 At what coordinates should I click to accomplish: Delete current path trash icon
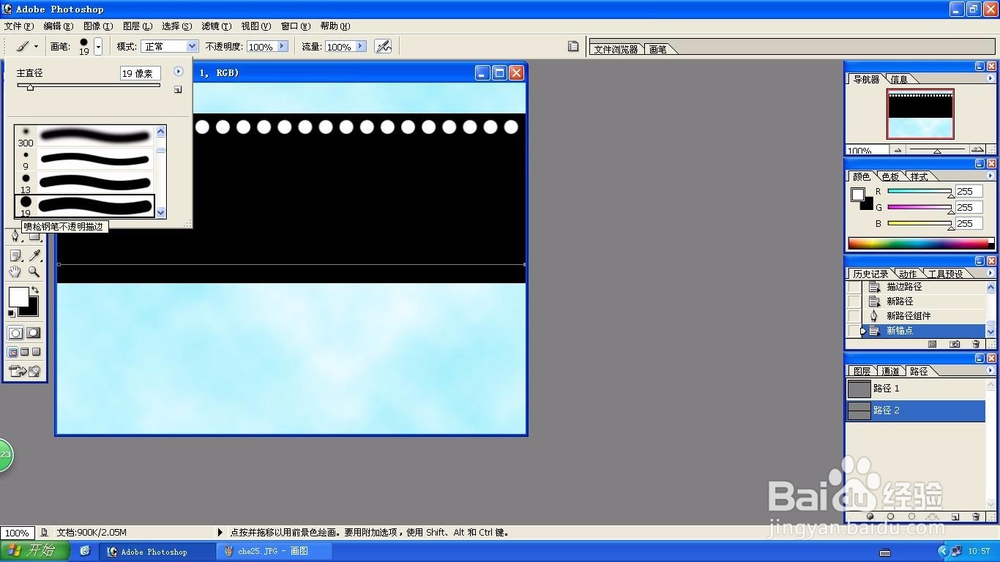coord(976,517)
